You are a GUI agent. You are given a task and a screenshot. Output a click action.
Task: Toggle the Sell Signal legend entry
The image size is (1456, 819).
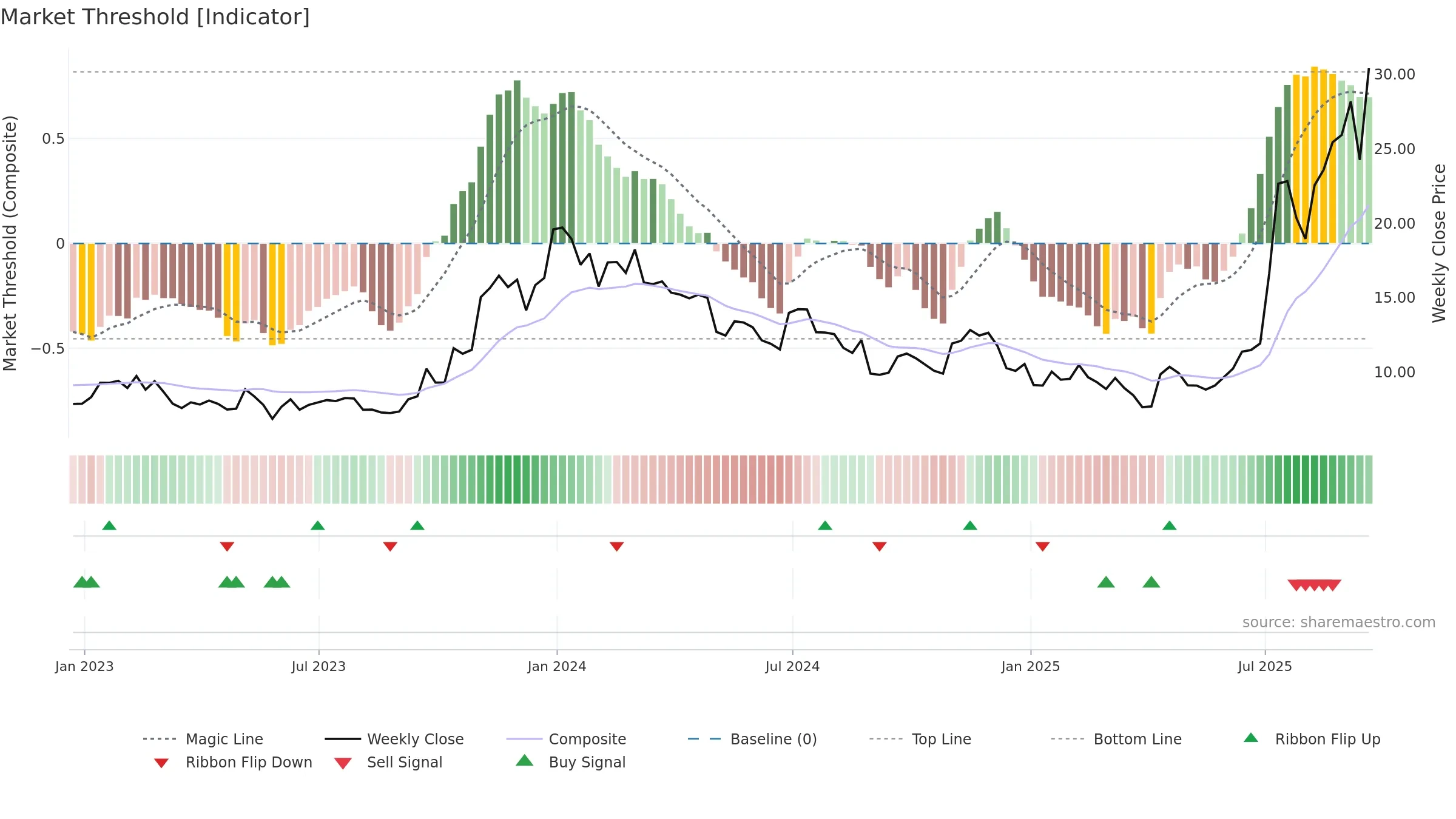click(388, 762)
